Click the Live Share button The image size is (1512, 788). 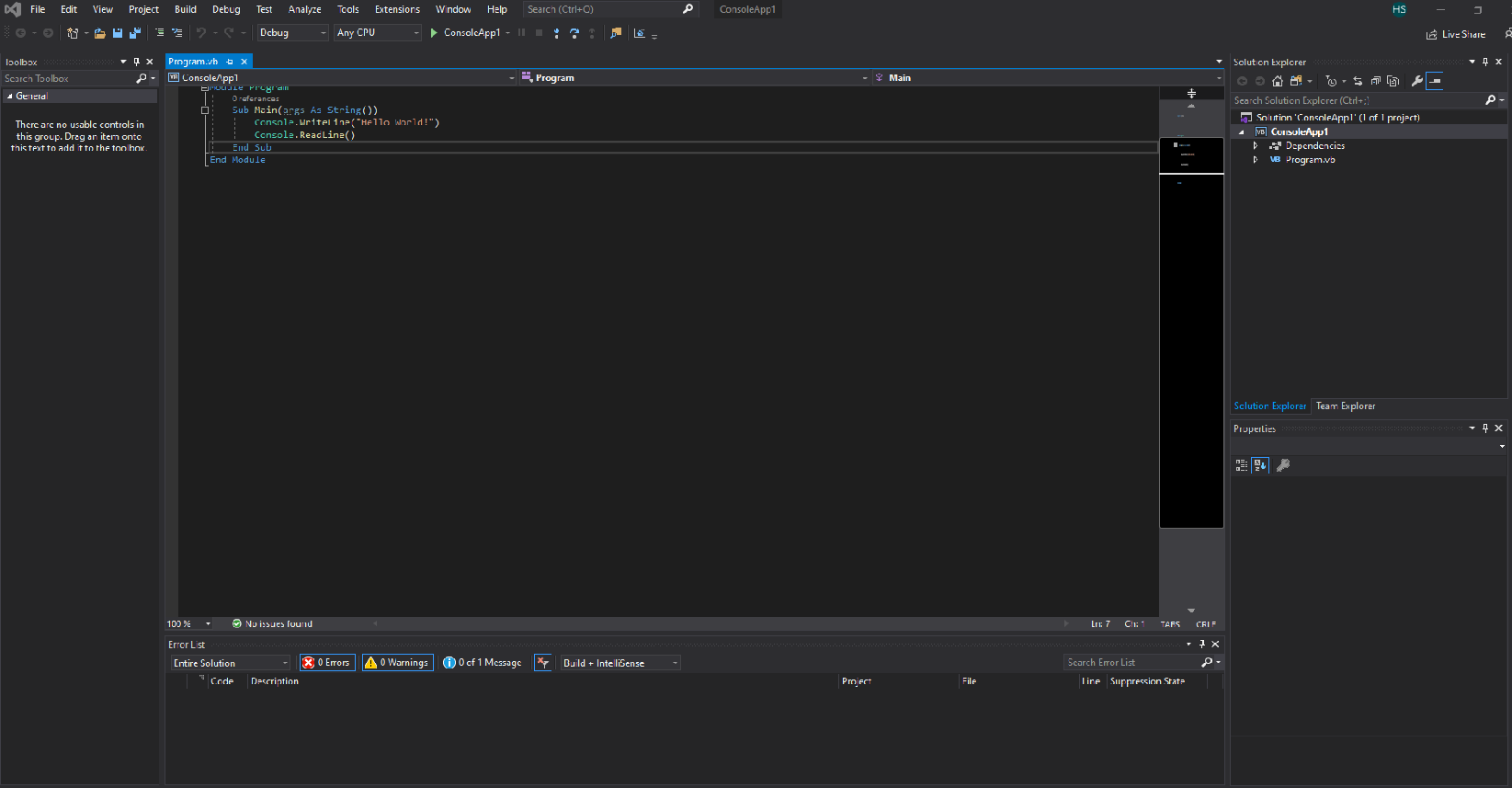tap(1456, 34)
